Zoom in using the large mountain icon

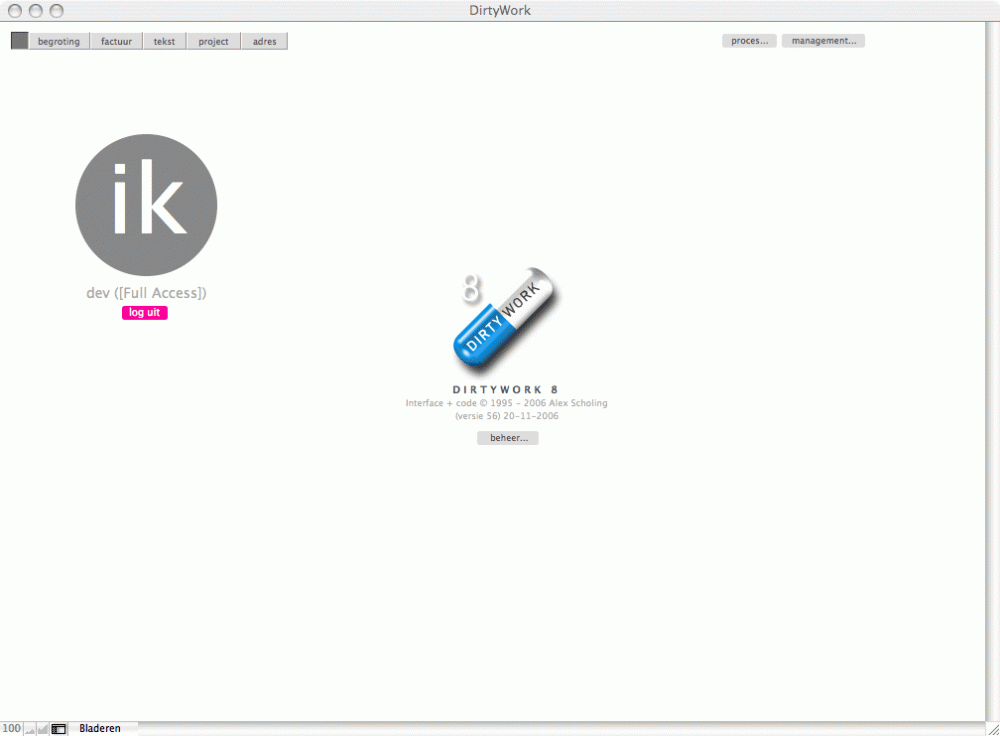pyautogui.click(x=43, y=729)
